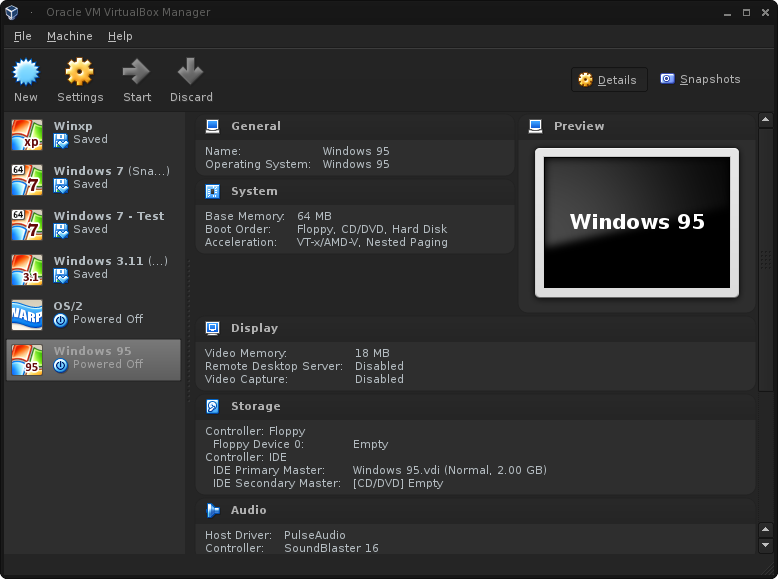Viewport: 778px width, 579px height.
Task: Switch to the Snapshots view
Action: [700, 79]
